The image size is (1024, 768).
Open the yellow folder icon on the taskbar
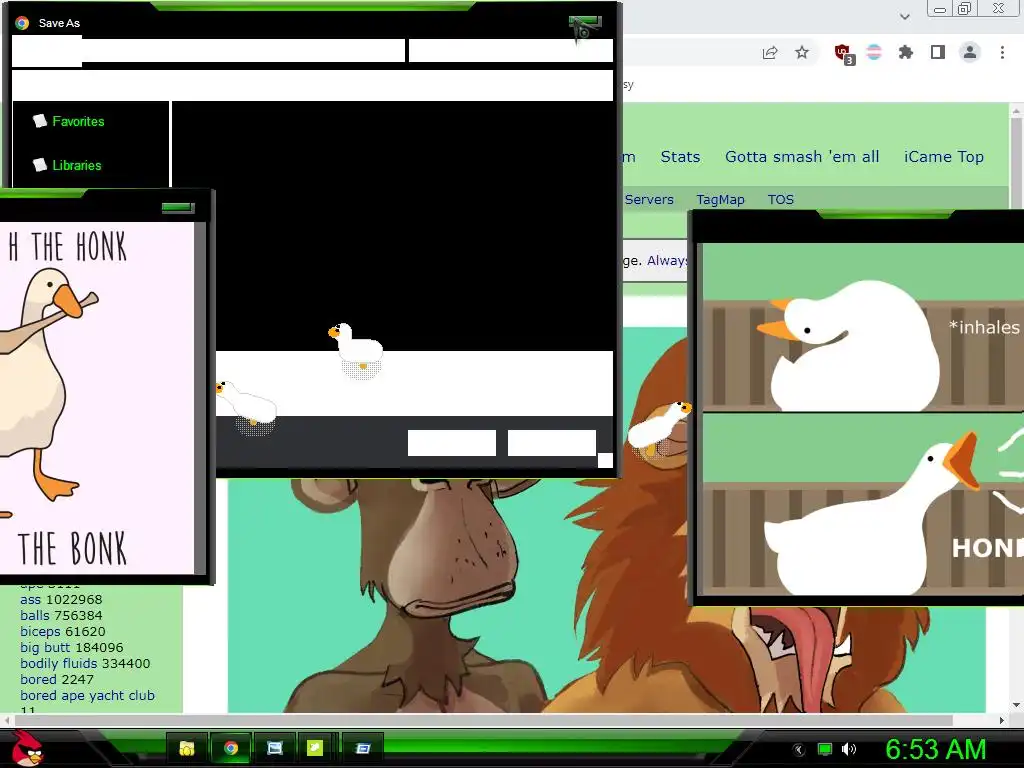(x=187, y=748)
